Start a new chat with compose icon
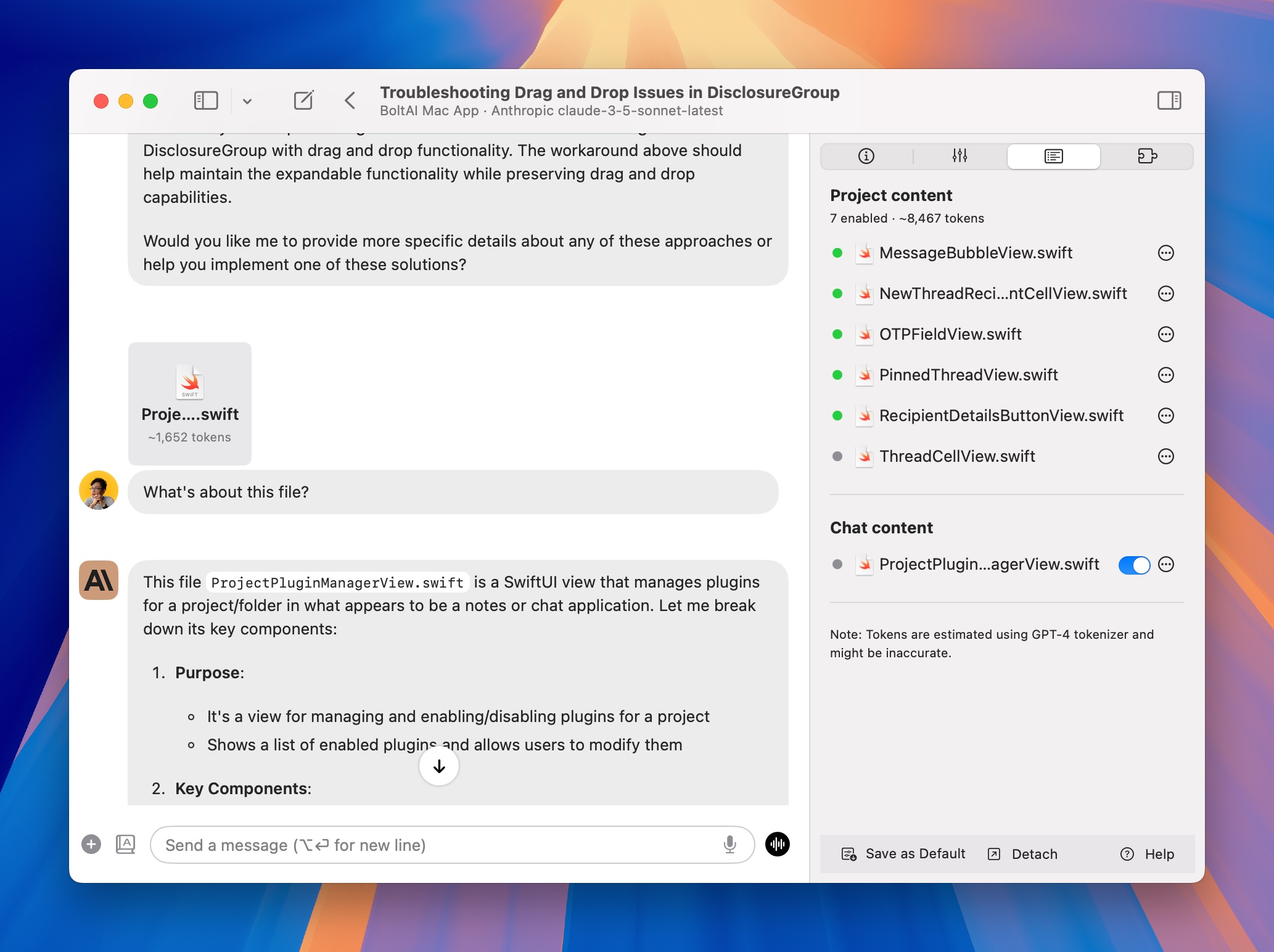 coord(303,101)
